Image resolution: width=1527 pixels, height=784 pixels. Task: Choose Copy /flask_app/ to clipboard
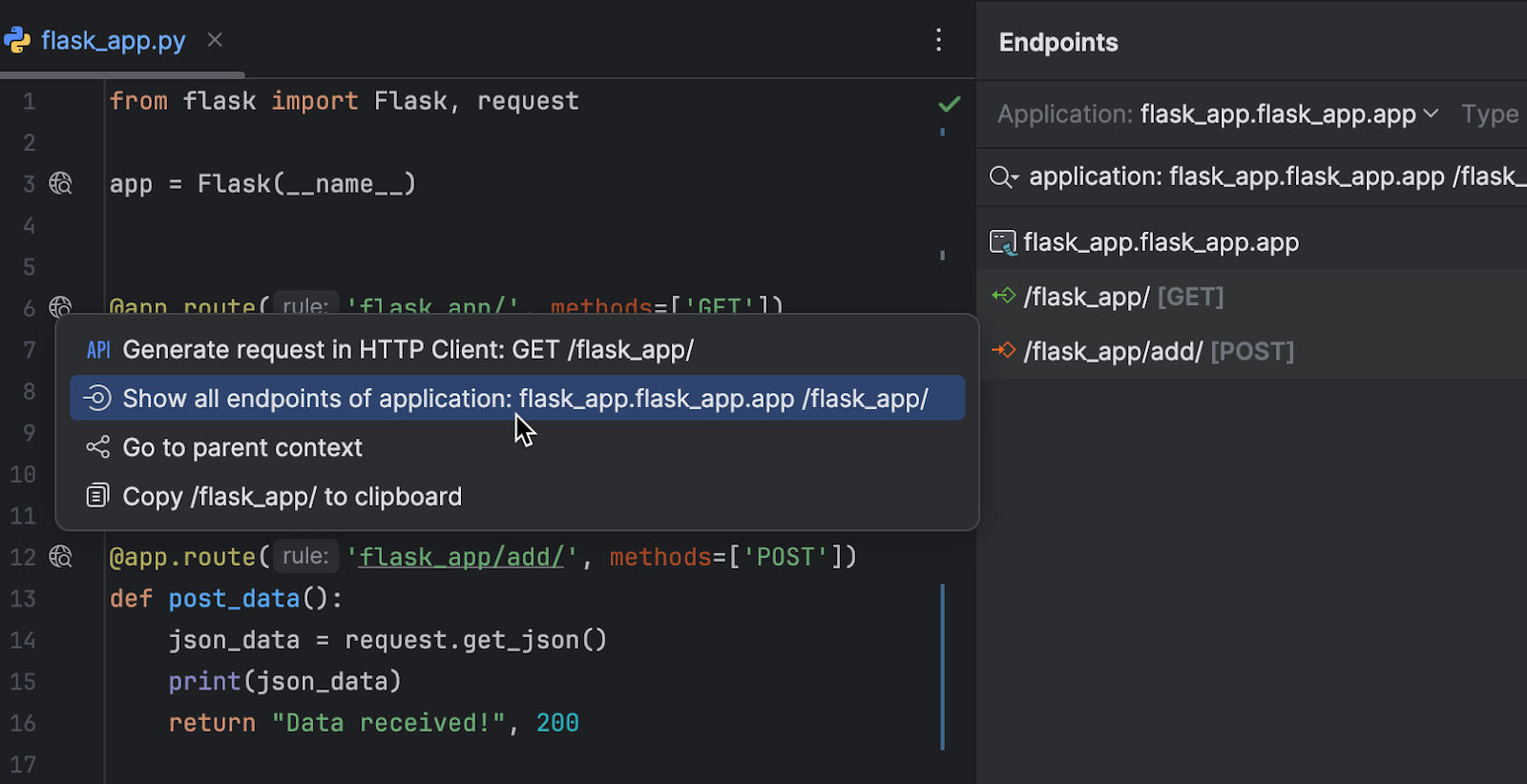(x=292, y=497)
